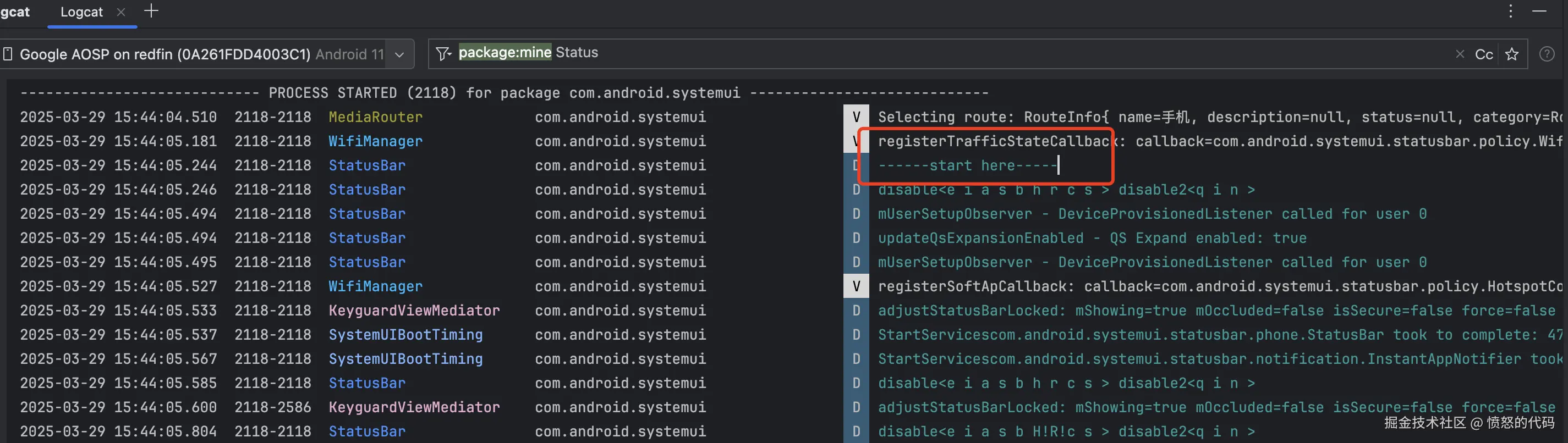The height and width of the screenshot is (443, 1568).
Task: Switch to the Logcat tab
Action: [81, 12]
